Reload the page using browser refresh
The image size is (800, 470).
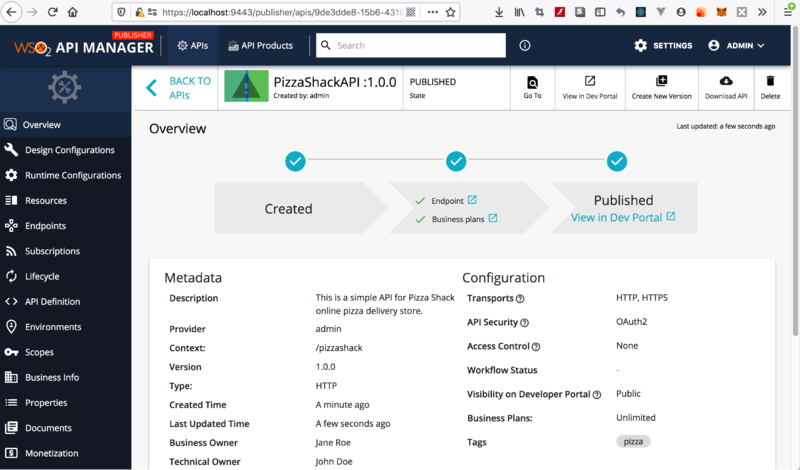50,13
